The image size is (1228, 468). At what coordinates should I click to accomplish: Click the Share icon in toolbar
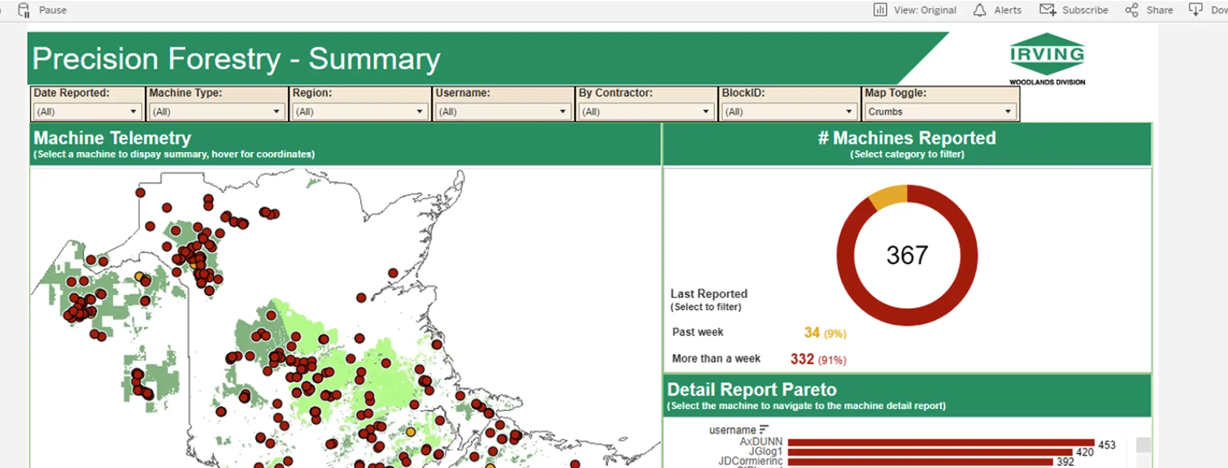click(1132, 10)
